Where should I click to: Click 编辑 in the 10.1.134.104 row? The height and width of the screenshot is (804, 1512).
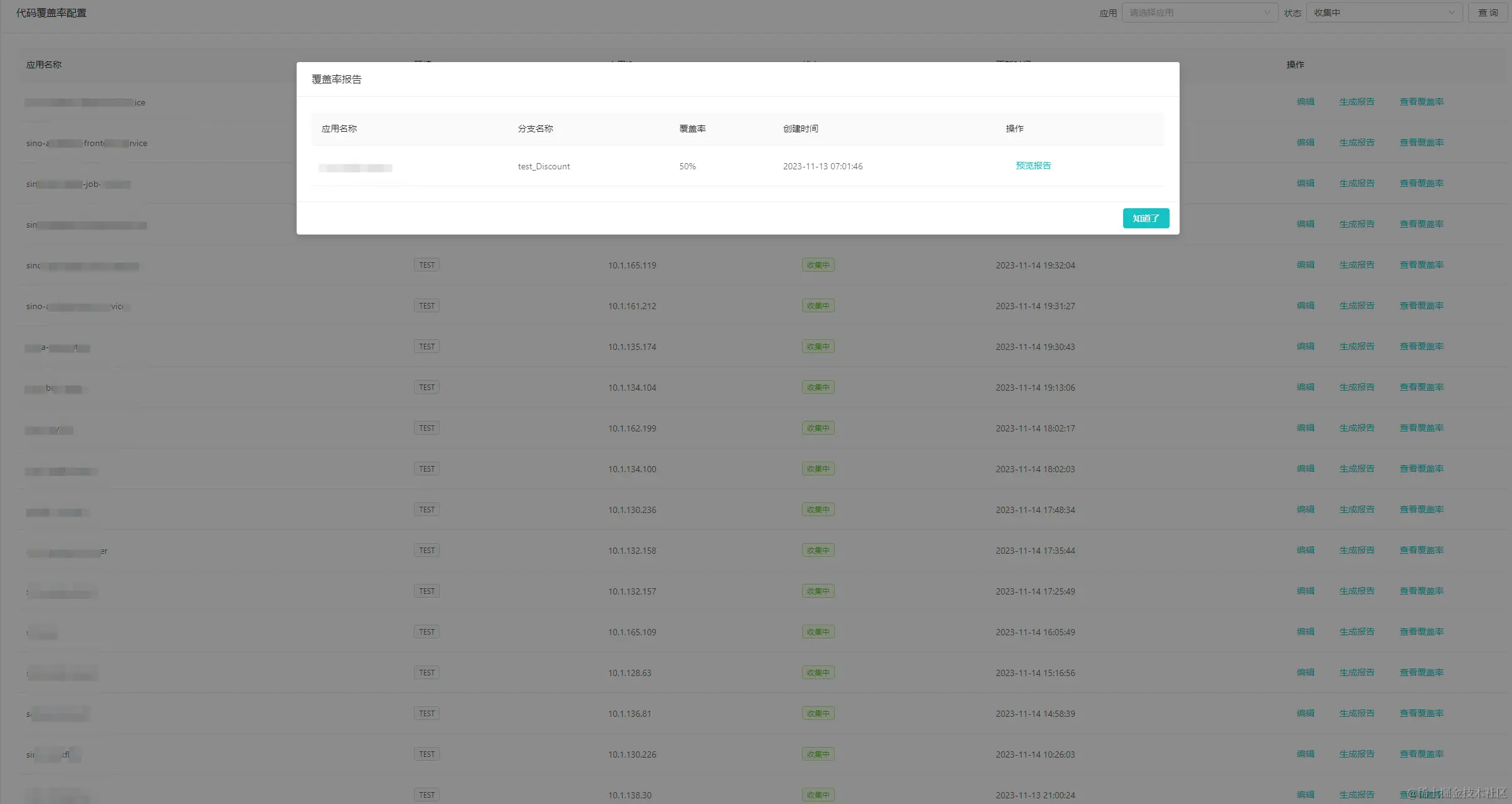coord(1305,387)
